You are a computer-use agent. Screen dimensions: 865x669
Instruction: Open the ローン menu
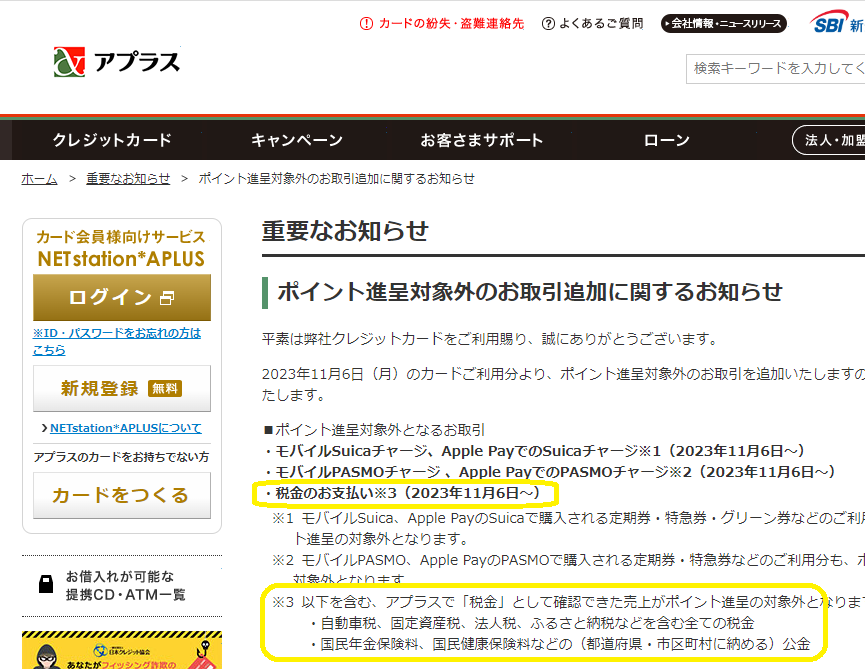666,140
